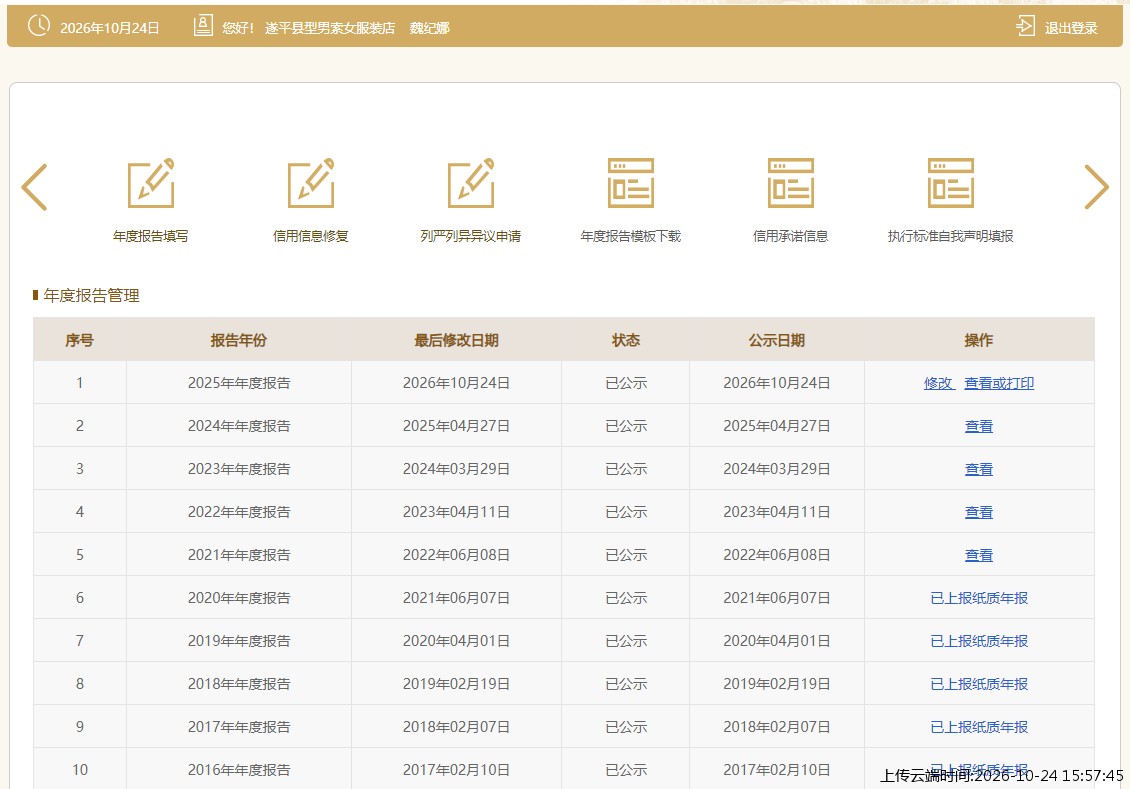Click 已上报纸质年报 for the 2017年年度报告
1130x789 pixels.
pyautogui.click(x=979, y=727)
